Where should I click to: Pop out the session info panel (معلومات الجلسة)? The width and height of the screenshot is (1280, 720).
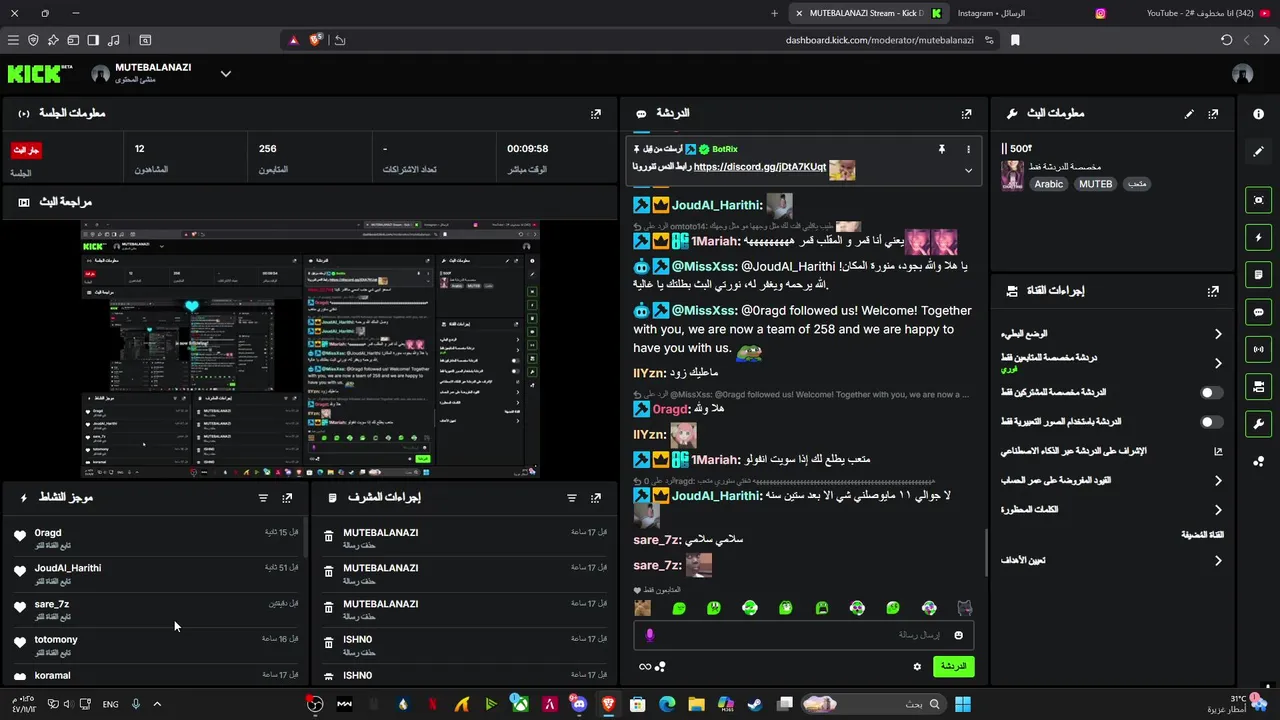[x=596, y=114]
